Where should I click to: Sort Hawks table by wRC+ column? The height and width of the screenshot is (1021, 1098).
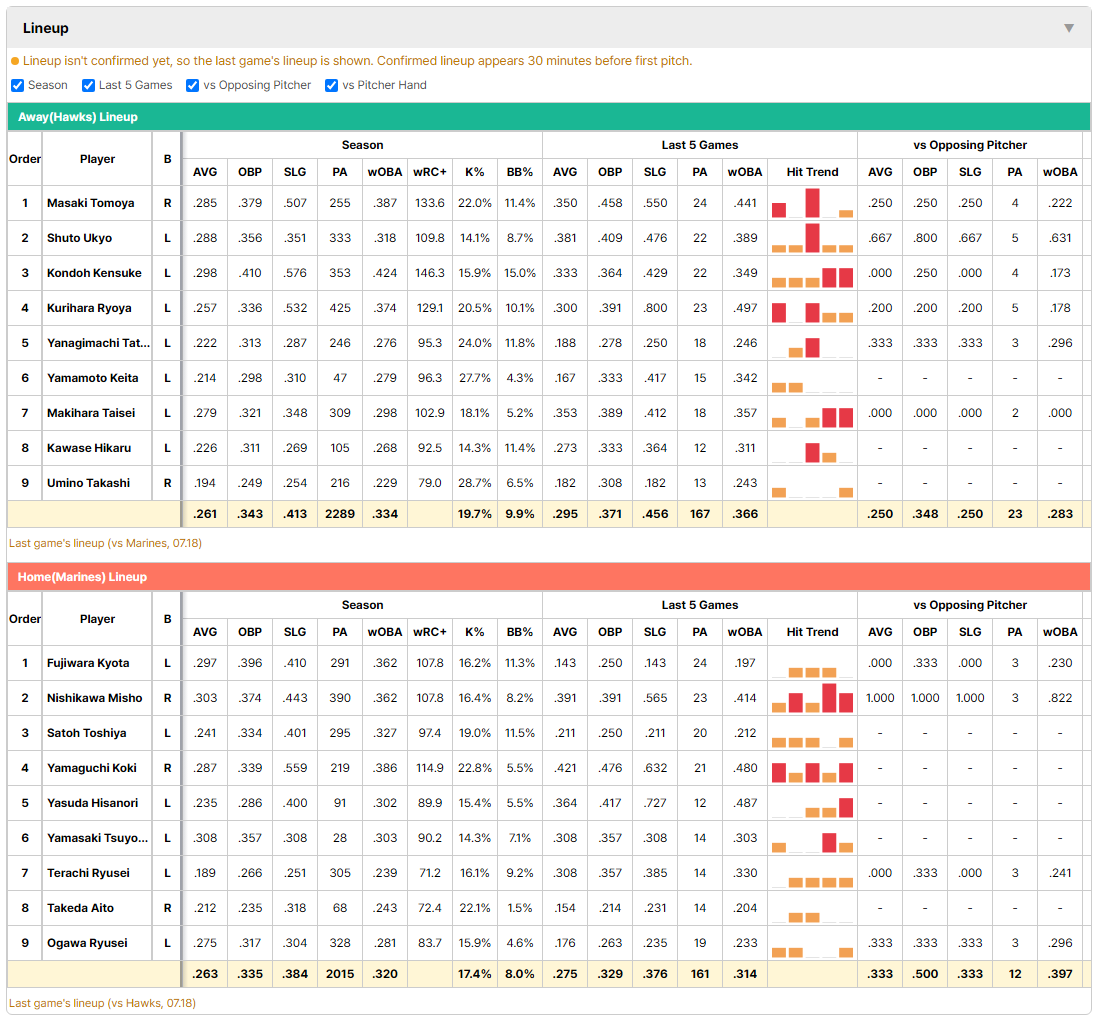[x=429, y=172]
